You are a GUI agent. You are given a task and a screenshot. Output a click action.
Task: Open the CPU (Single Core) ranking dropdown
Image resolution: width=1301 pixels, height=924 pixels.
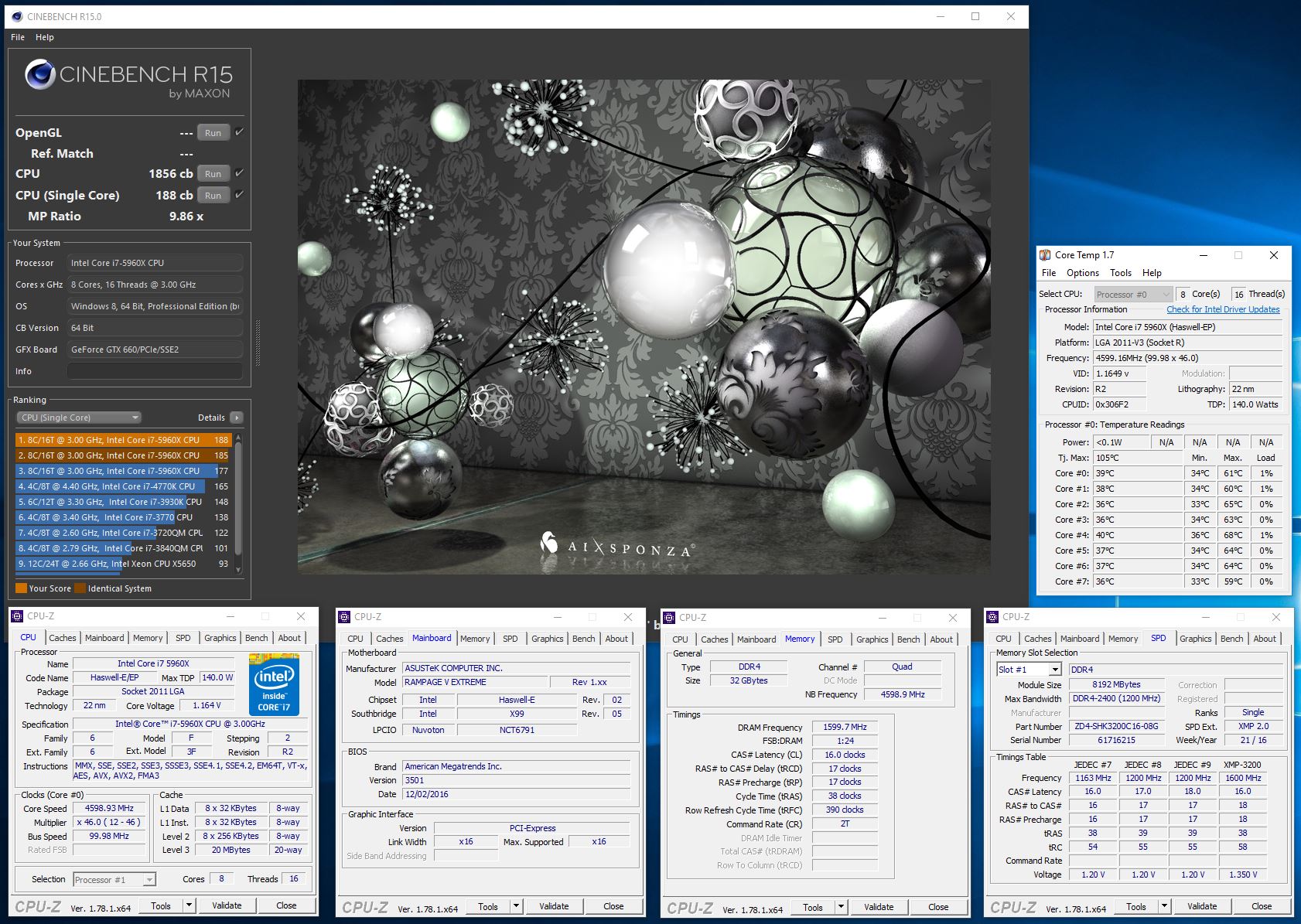(79, 418)
